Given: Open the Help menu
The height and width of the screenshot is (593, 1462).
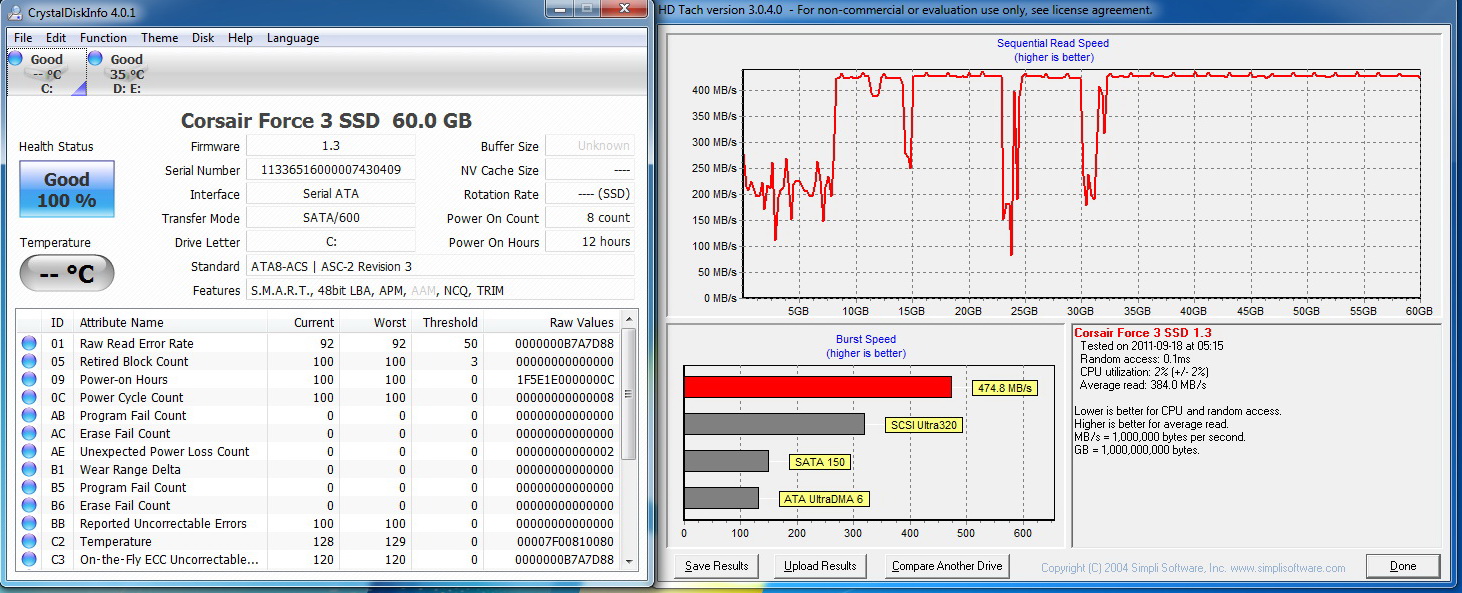Looking at the screenshot, I should point(240,38).
